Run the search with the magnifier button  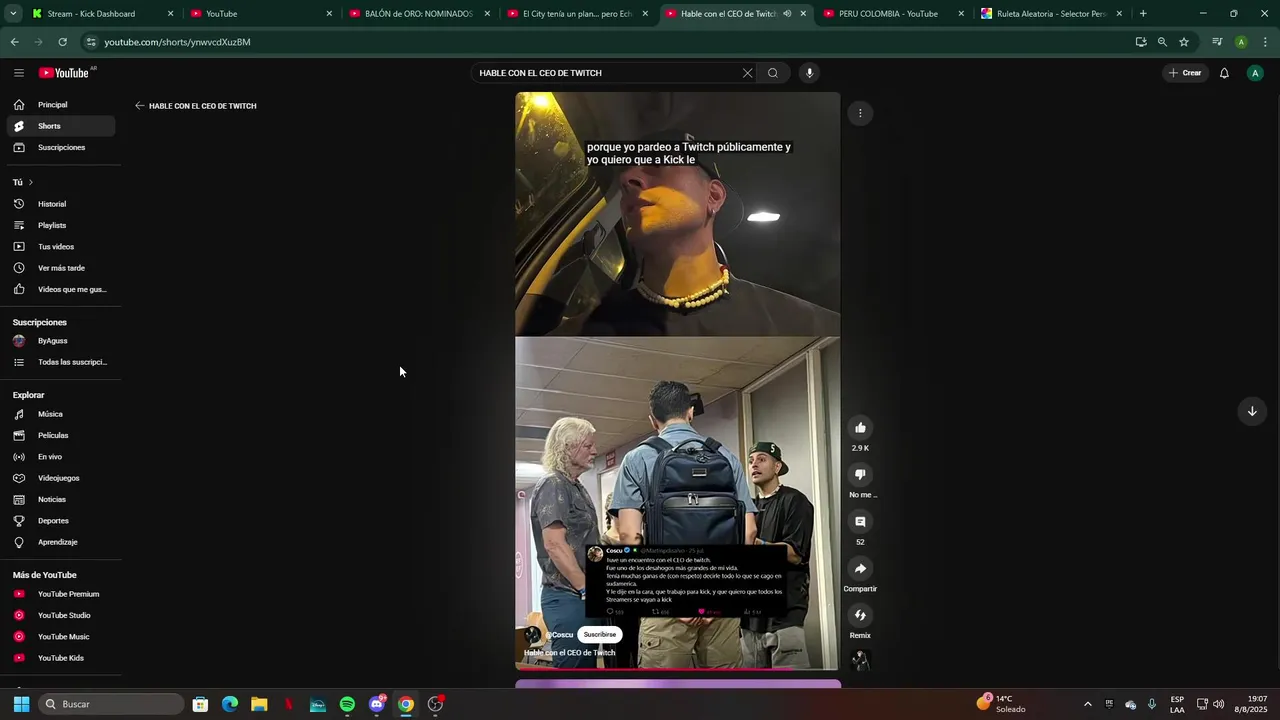pyautogui.click(x=773, y=73)
